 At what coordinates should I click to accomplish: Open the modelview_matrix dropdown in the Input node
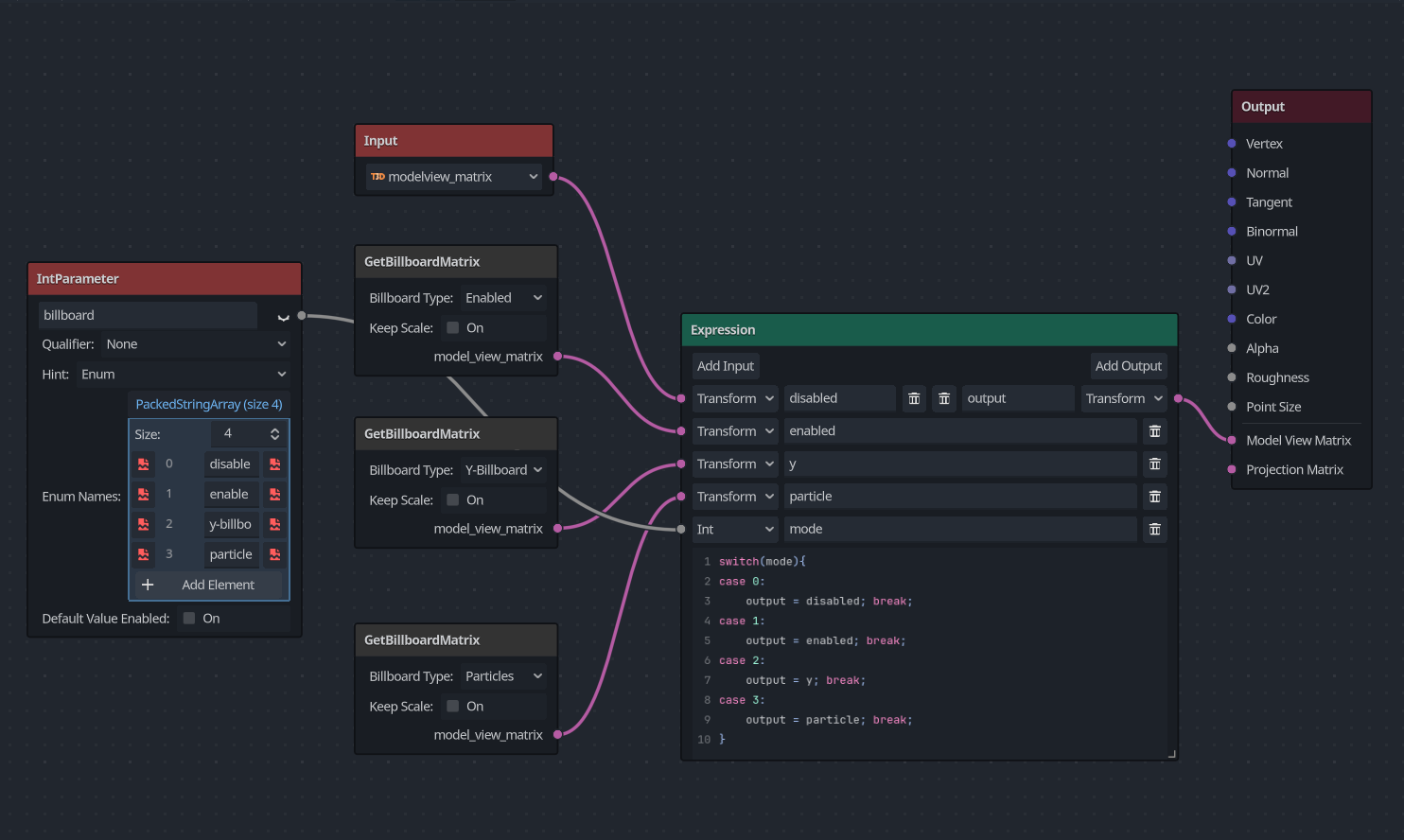click(454, 177)
